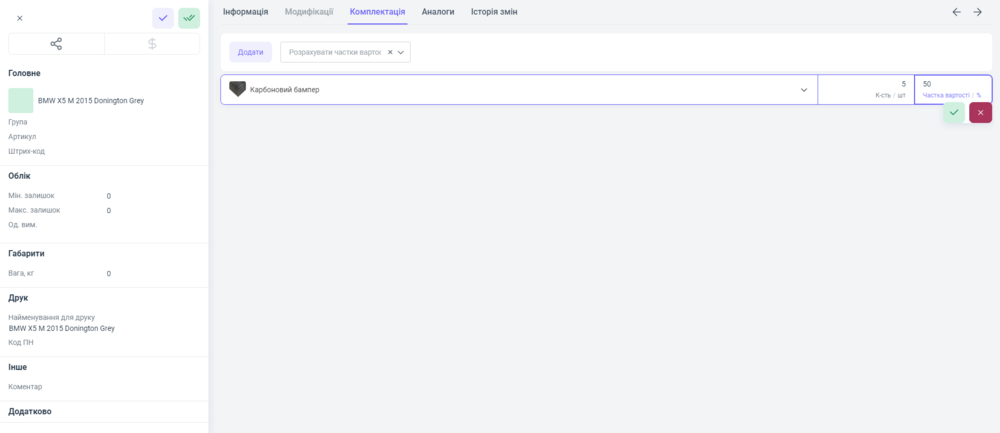
Task: Open the Модифікації tab
Action: point(309,12)
